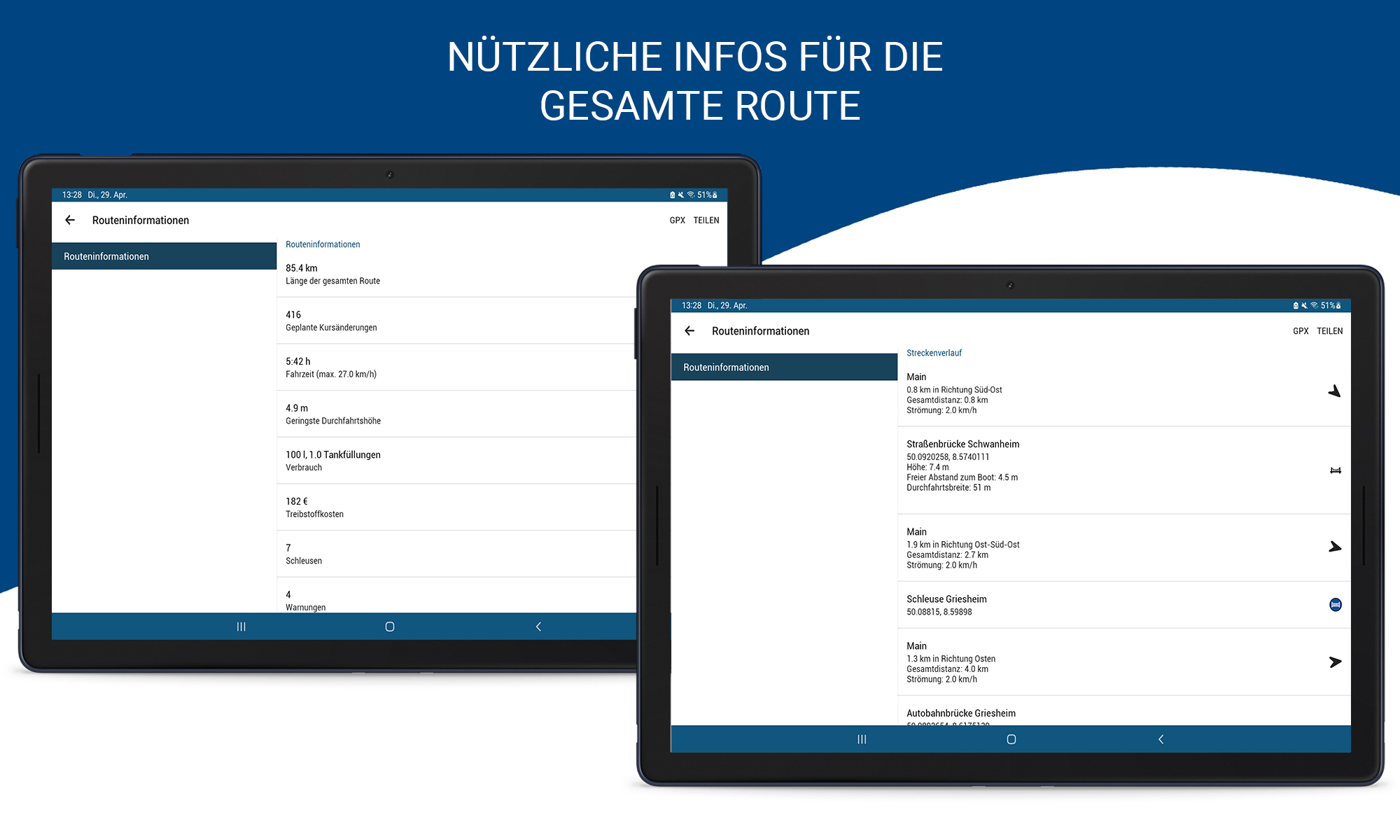Open 182 € Treibstoffkosten row
The height and width of the screenshot is (840, 1400).
[x=456, y=507]
